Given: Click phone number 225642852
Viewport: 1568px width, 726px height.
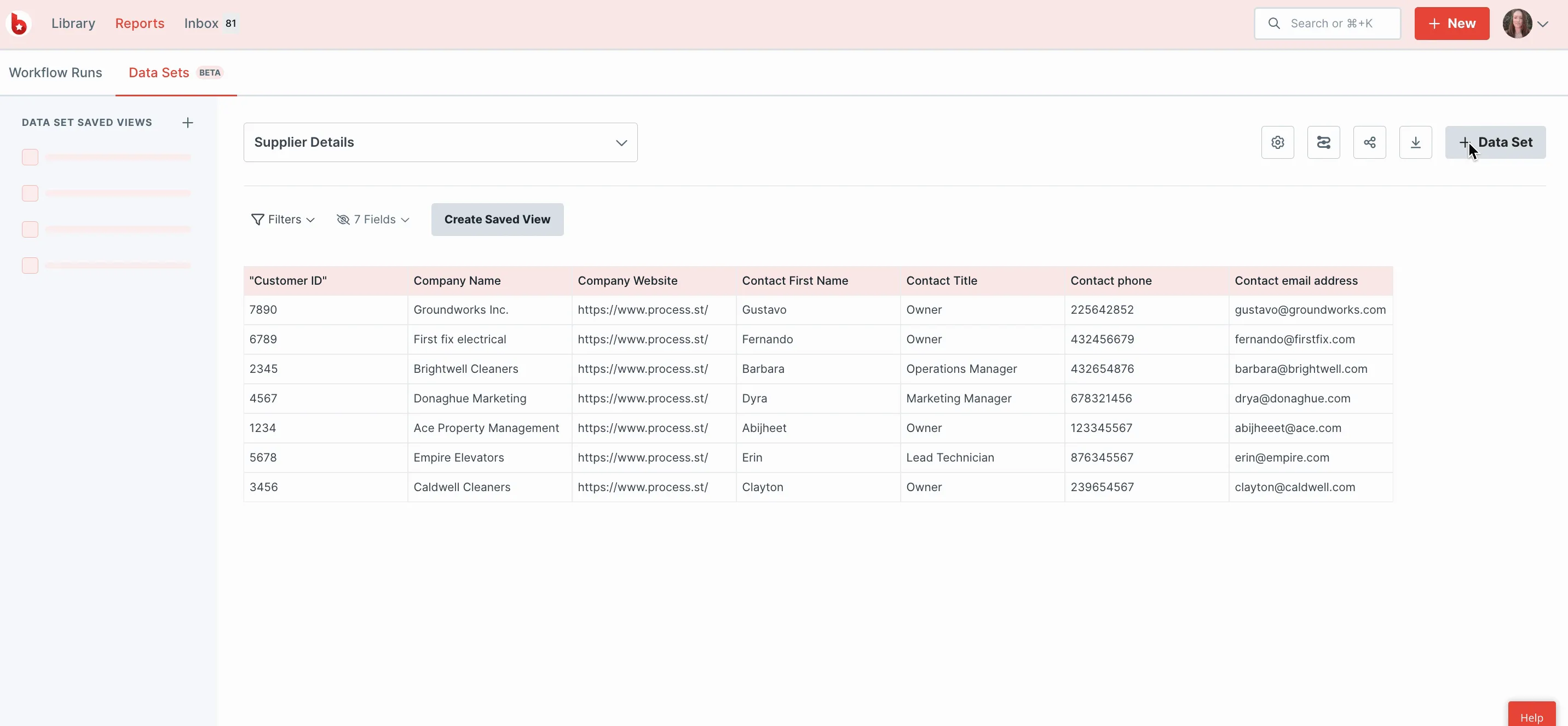Looking at the screenshot, I should (1102, 310).
